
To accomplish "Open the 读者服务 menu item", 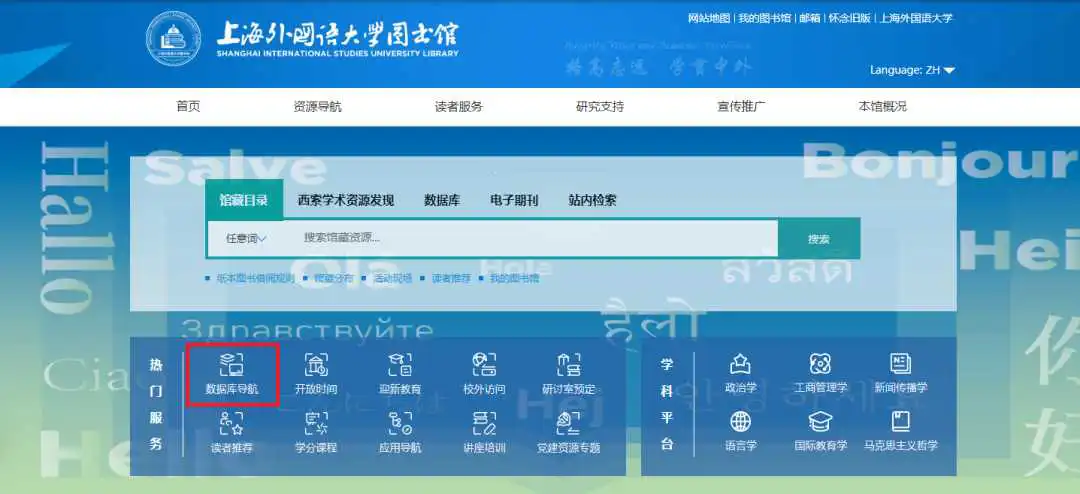I will [459, 107].
